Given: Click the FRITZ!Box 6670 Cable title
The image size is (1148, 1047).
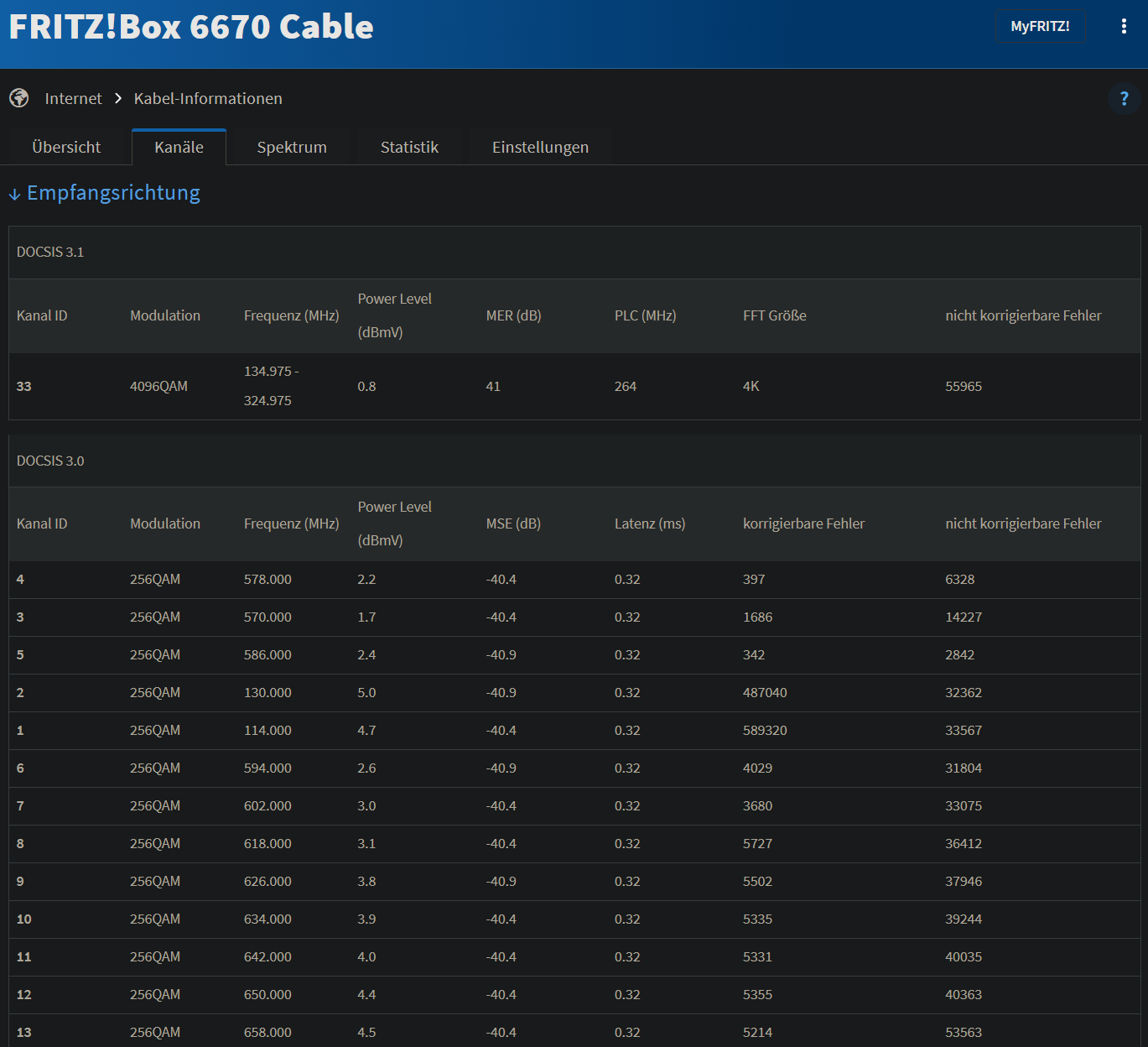Looking at the screenshot, I should pyautogui.click(x=191, y=27).
